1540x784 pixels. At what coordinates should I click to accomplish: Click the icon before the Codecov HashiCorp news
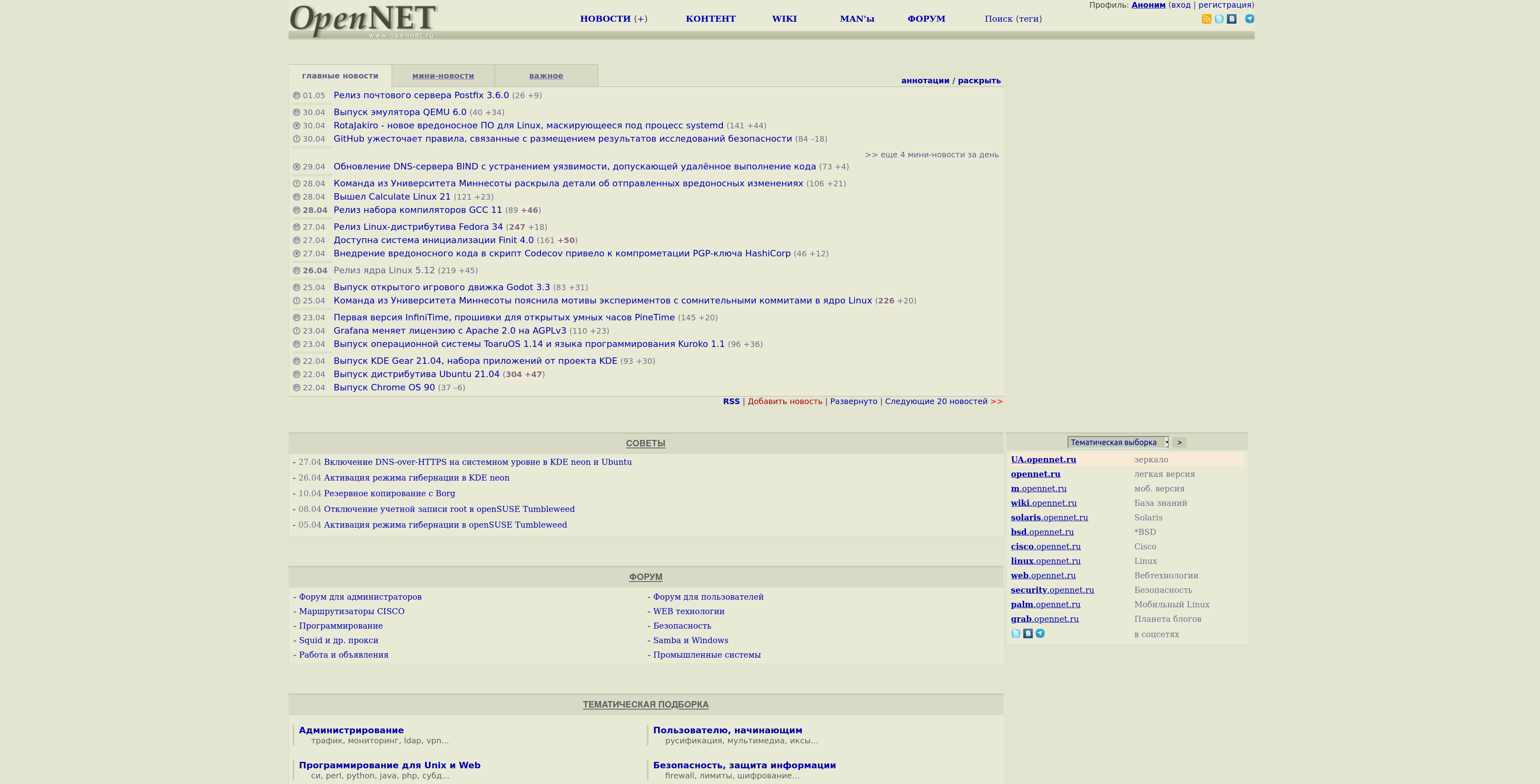pos(297,254)
